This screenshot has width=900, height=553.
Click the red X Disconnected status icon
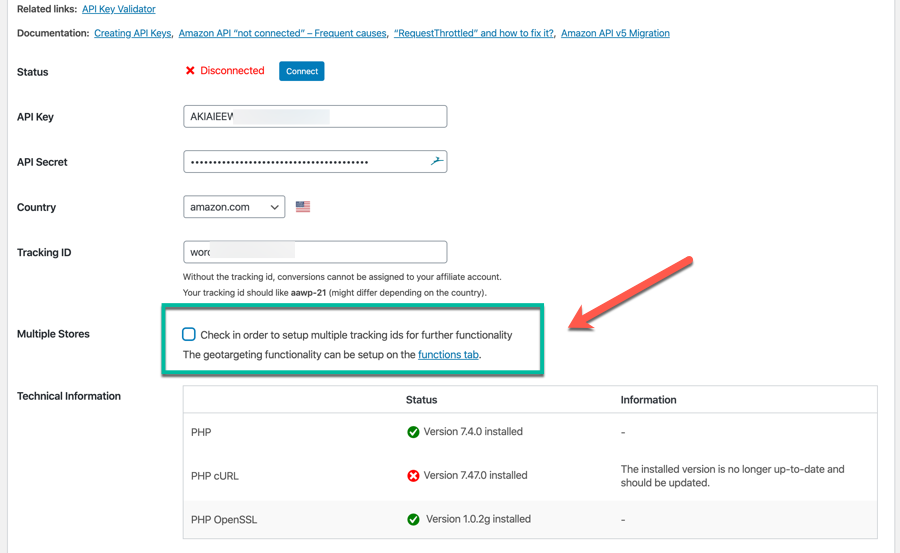pyautogui.click(x=190, y=71)
